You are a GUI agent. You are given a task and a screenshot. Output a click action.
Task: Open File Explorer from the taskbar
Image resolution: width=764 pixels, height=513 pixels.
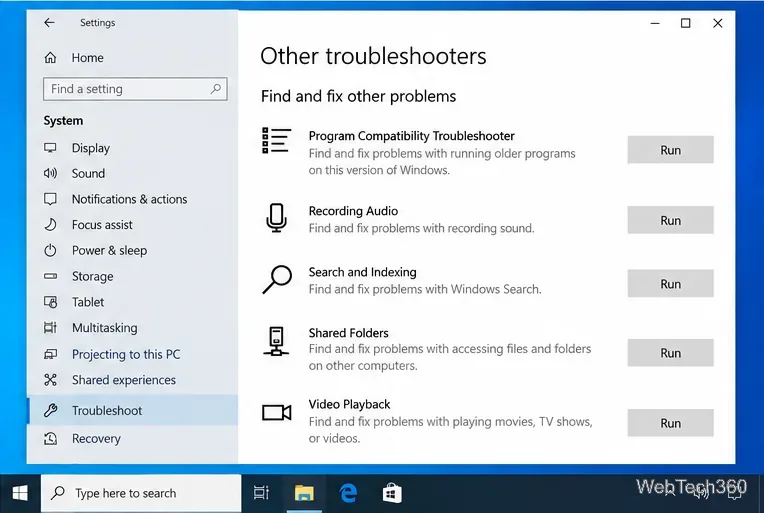[x=305, y=493]
